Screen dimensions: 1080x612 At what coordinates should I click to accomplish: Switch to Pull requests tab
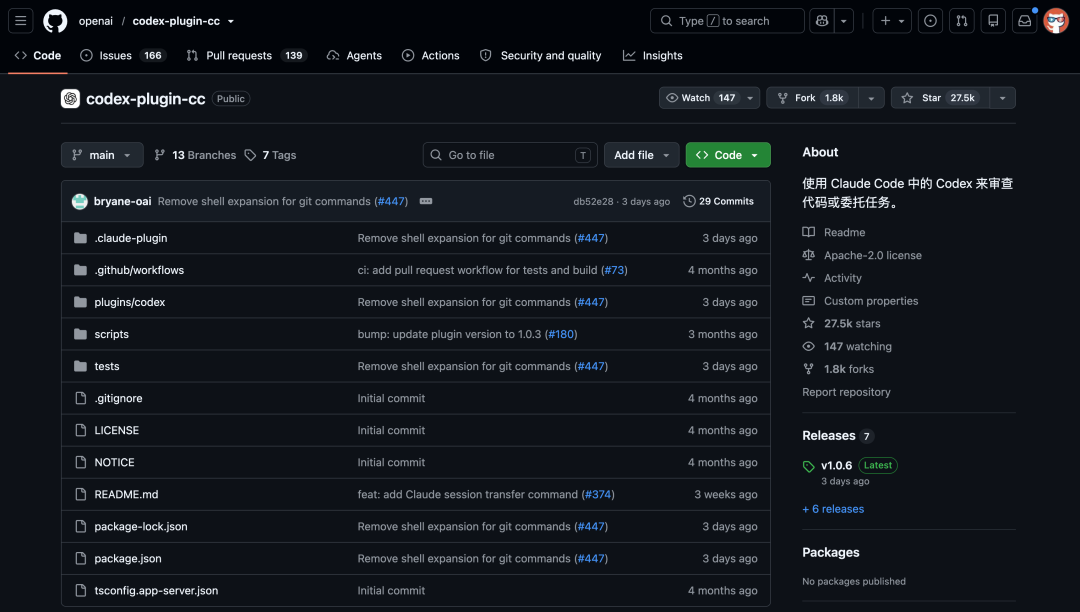point(247,55)
